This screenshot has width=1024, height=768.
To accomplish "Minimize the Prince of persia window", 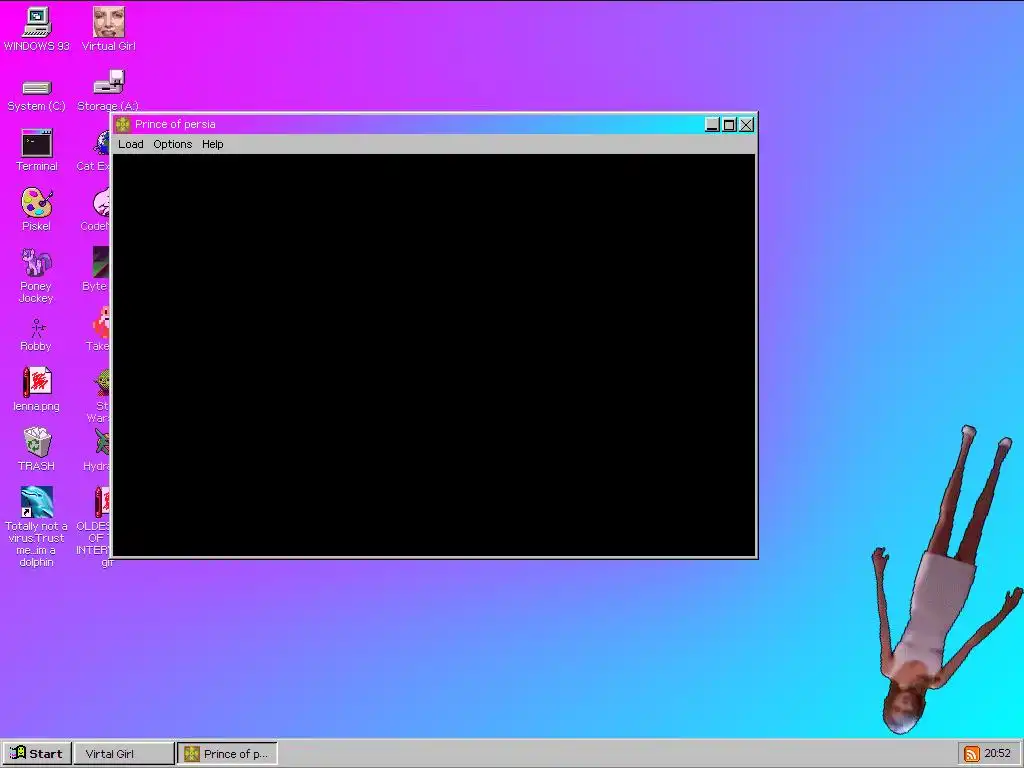I will click(x=712, y=125).
